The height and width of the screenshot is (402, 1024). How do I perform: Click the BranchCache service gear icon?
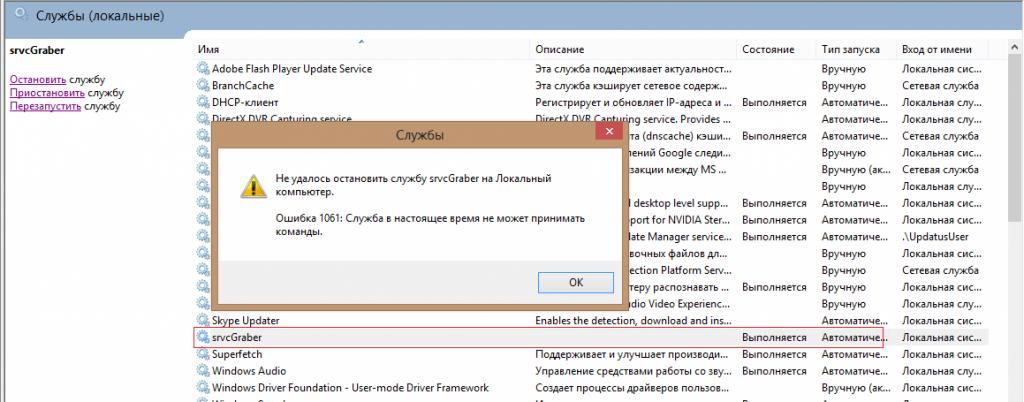click(x=203, y=86)
